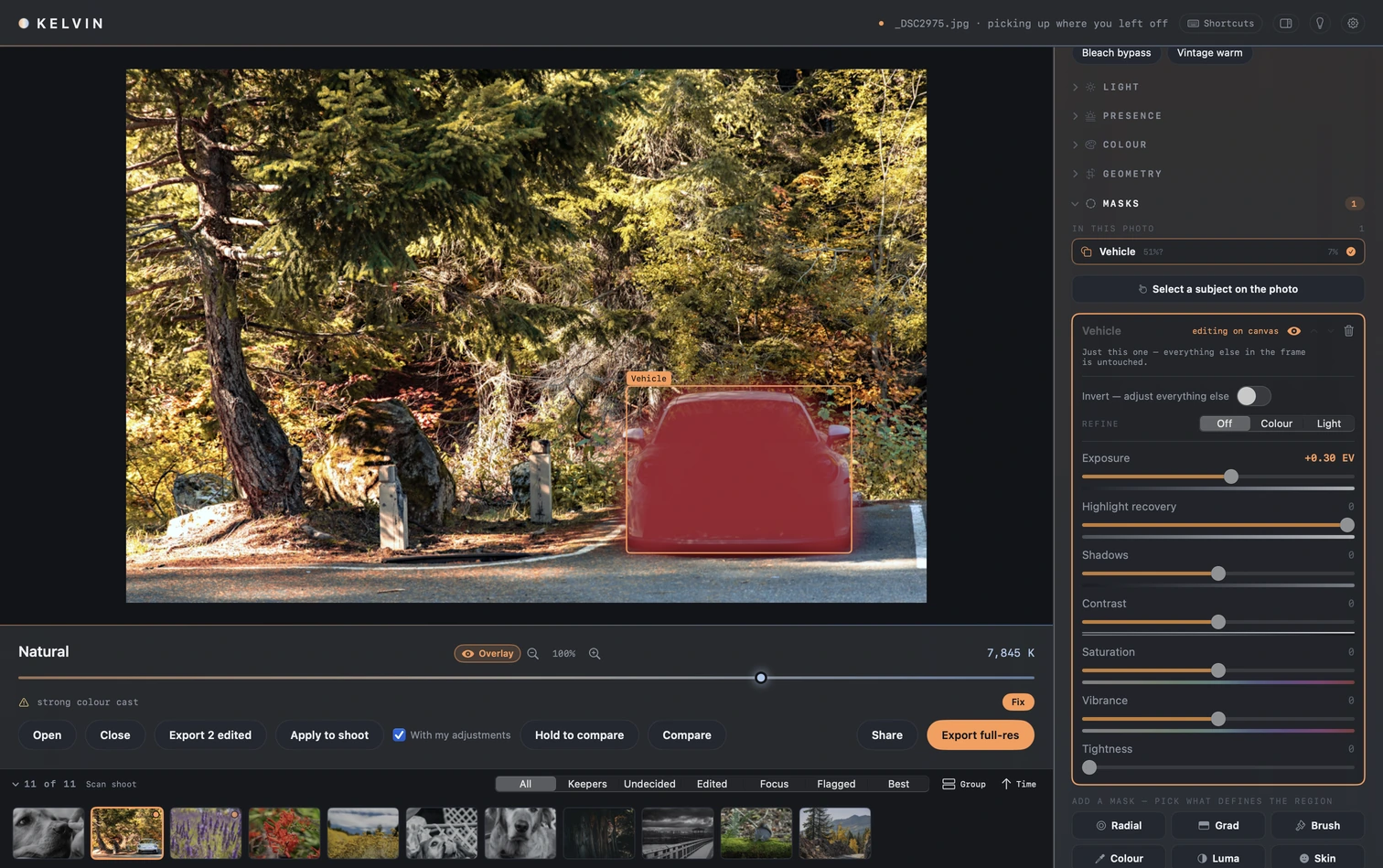The width and height of the screenshot is (1383, 868).
Task: Apply the Vintage warm preset
Action: pyautogui.click(x=1209, y=53)
